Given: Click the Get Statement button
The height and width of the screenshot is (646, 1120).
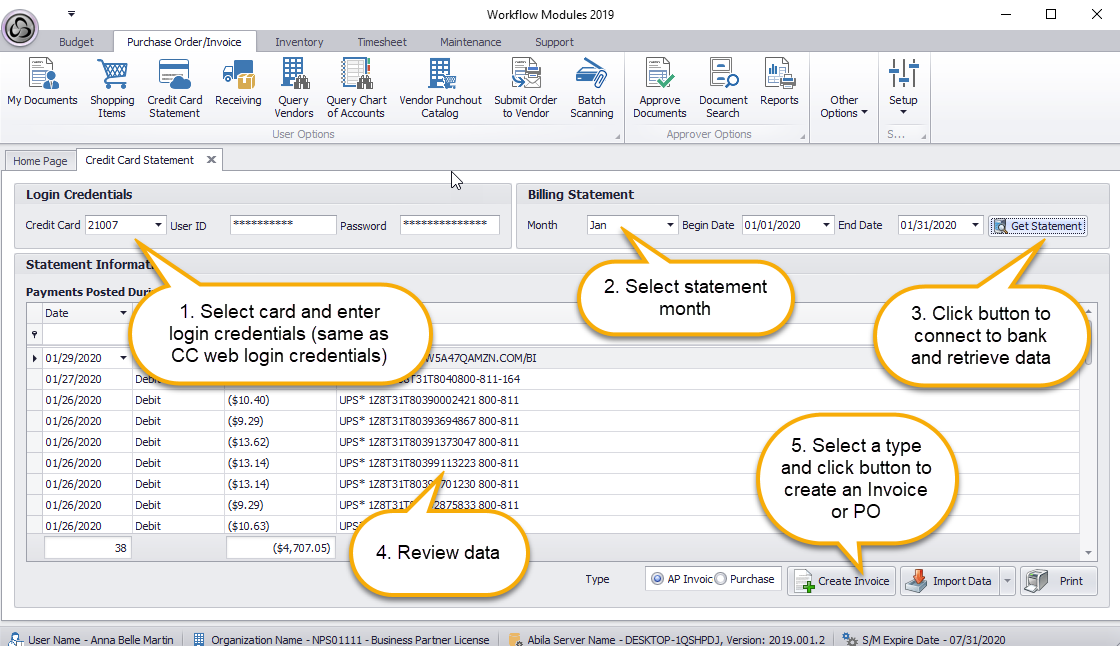Looking at the screenshot, I should pyautogui.click(x=1037, y=226).
